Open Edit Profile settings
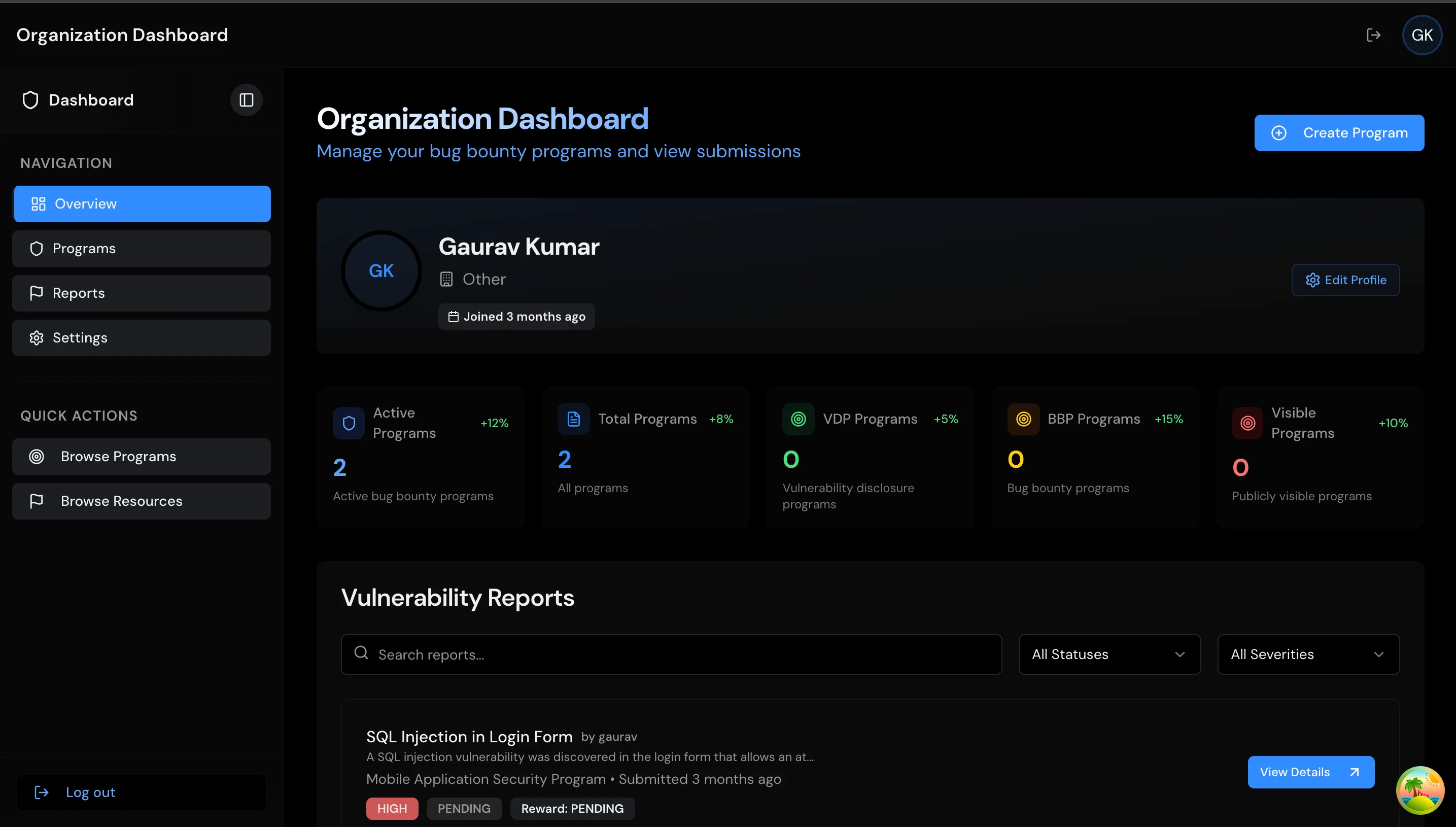 point(1345,280)
